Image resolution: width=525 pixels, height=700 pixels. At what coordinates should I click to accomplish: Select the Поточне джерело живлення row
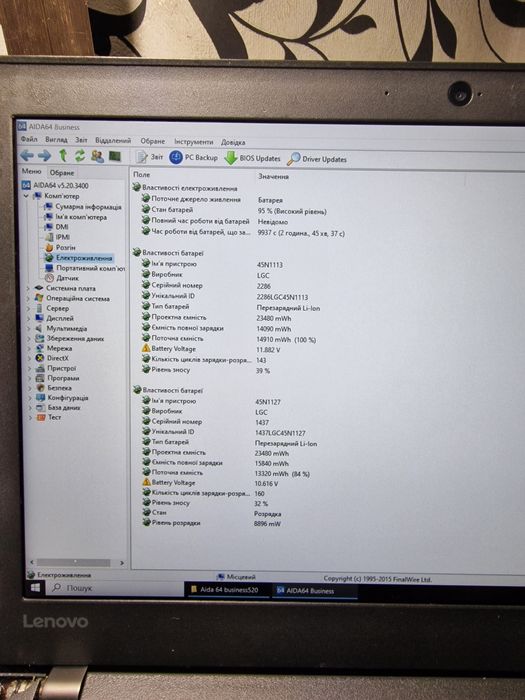point(212,200)
